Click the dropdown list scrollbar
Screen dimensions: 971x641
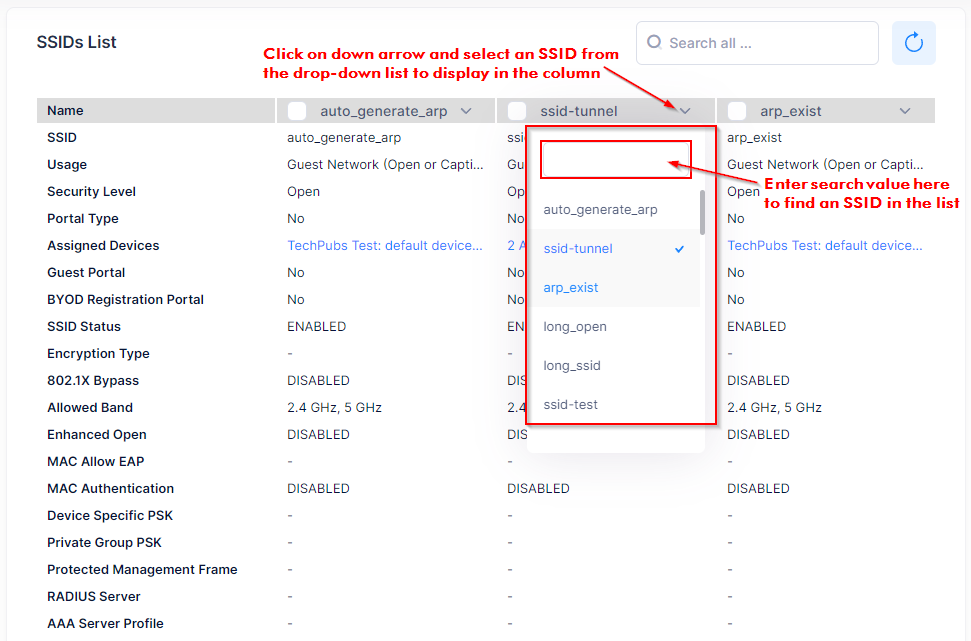(702, 214)
